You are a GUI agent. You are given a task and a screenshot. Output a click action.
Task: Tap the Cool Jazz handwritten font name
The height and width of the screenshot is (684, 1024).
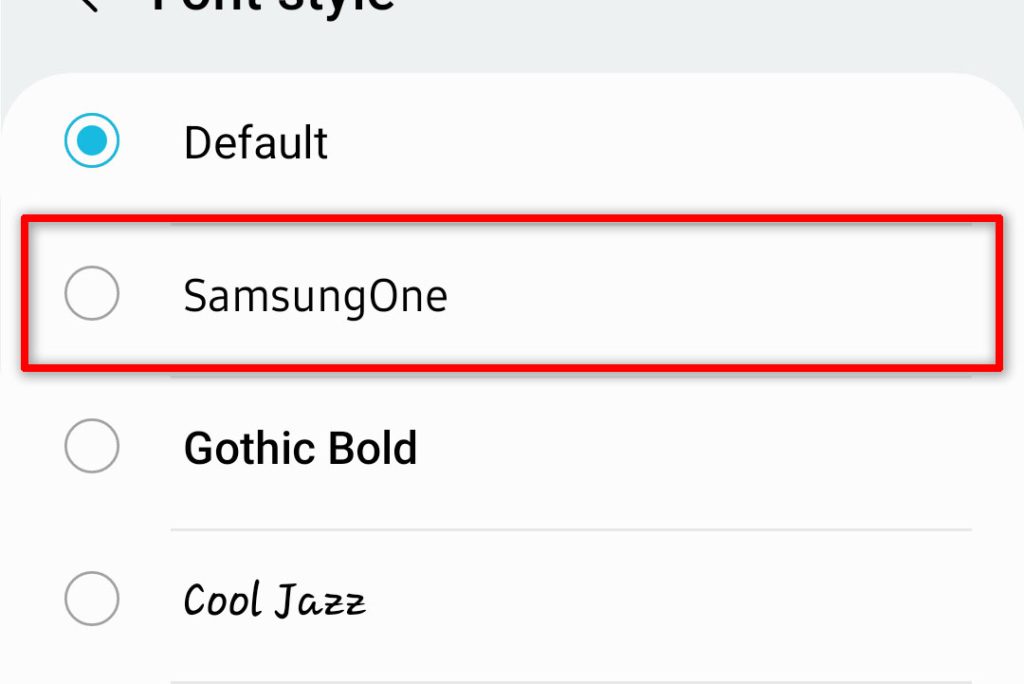point(274,600)
